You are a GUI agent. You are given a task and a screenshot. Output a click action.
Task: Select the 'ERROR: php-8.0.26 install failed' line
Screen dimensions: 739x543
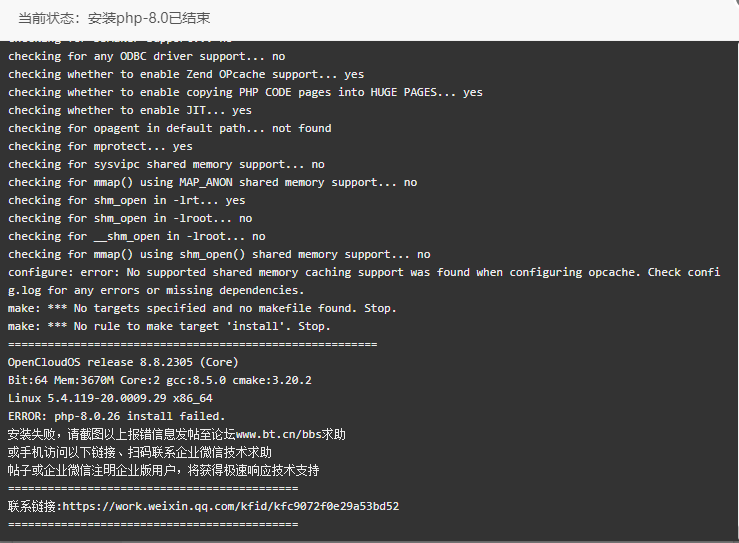click(x=116, y=416)
